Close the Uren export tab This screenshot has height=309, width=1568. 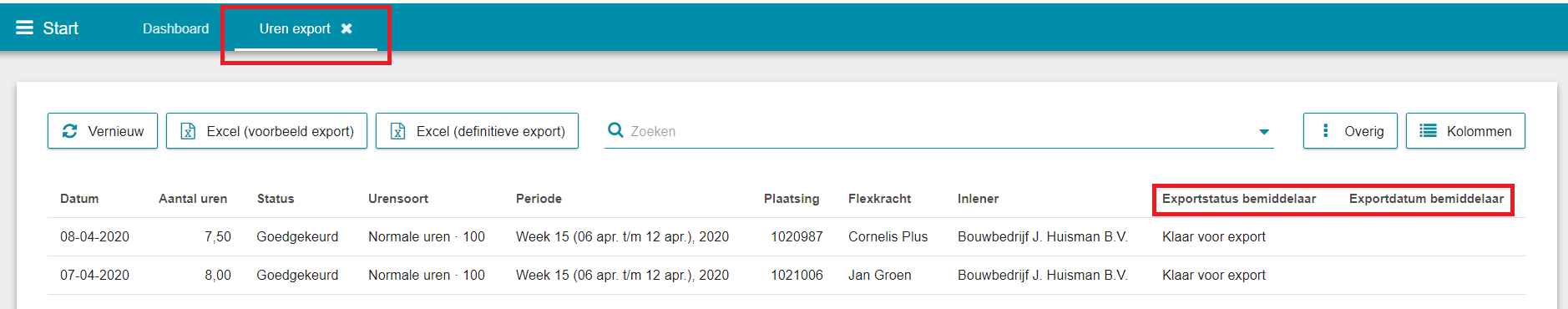[x=346, y=28]
